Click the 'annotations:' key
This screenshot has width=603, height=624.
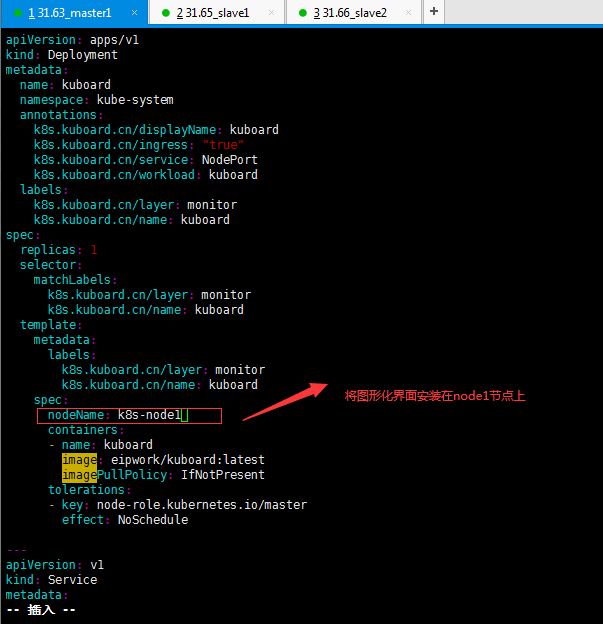point(61,115)
